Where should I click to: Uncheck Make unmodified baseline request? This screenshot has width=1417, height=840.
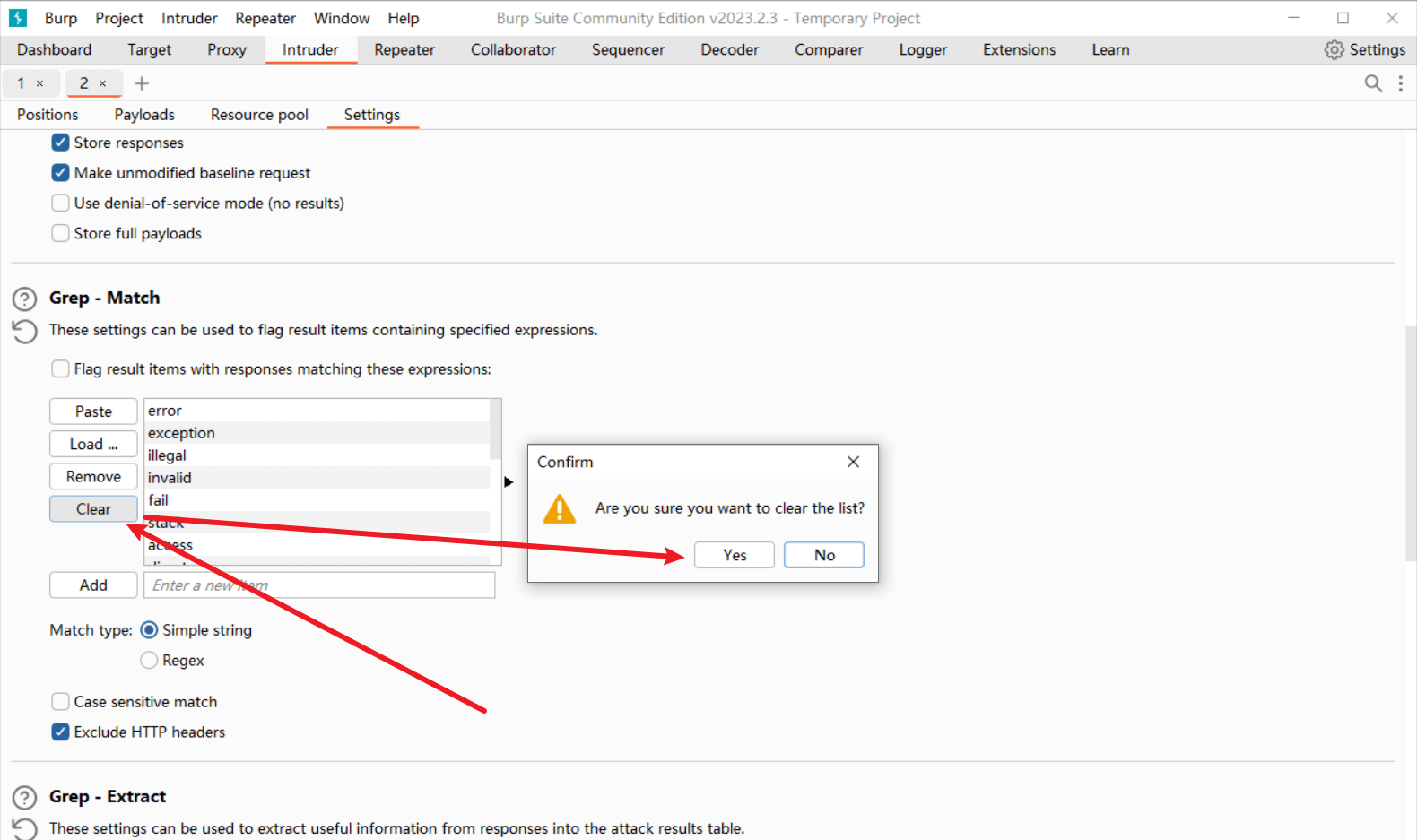point(60,173)
